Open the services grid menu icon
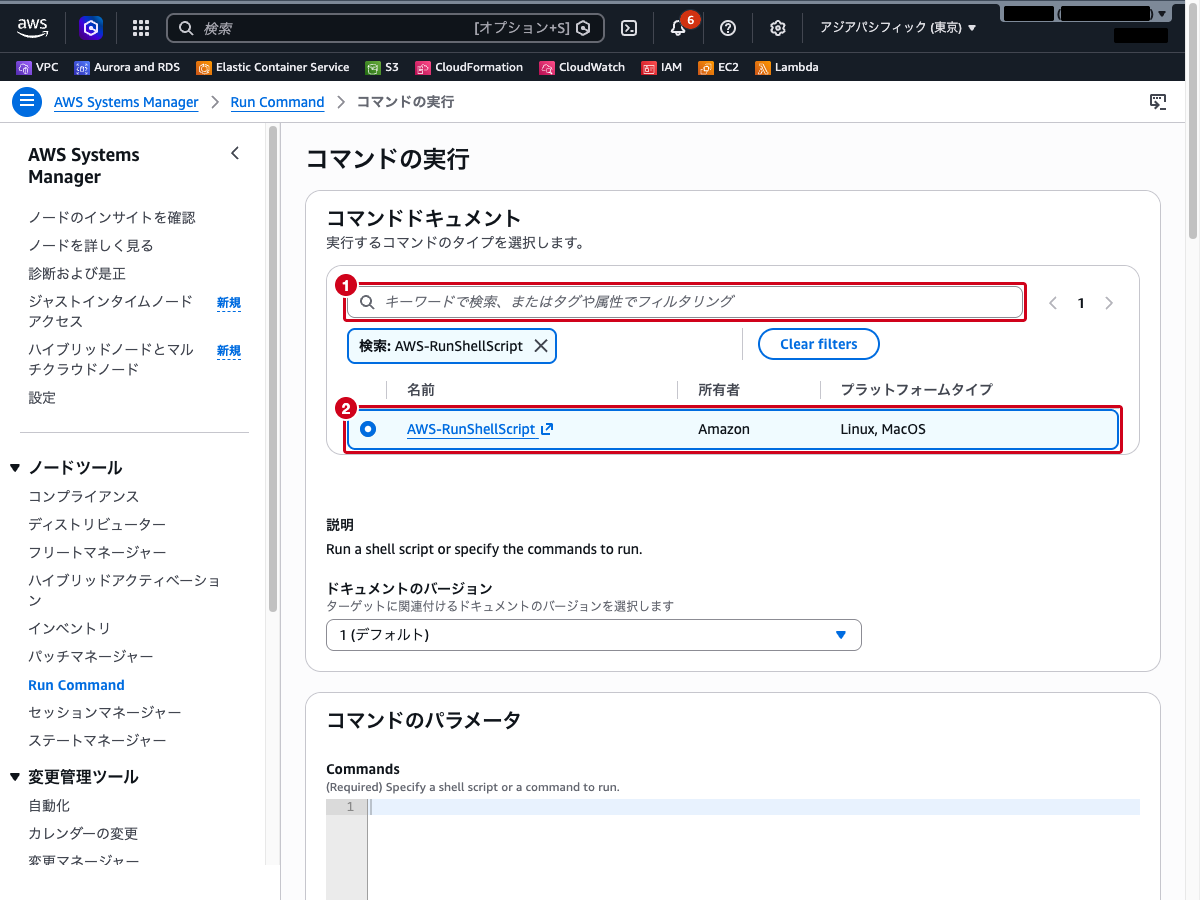The image size is (1200, 900). tap(141, 28)
